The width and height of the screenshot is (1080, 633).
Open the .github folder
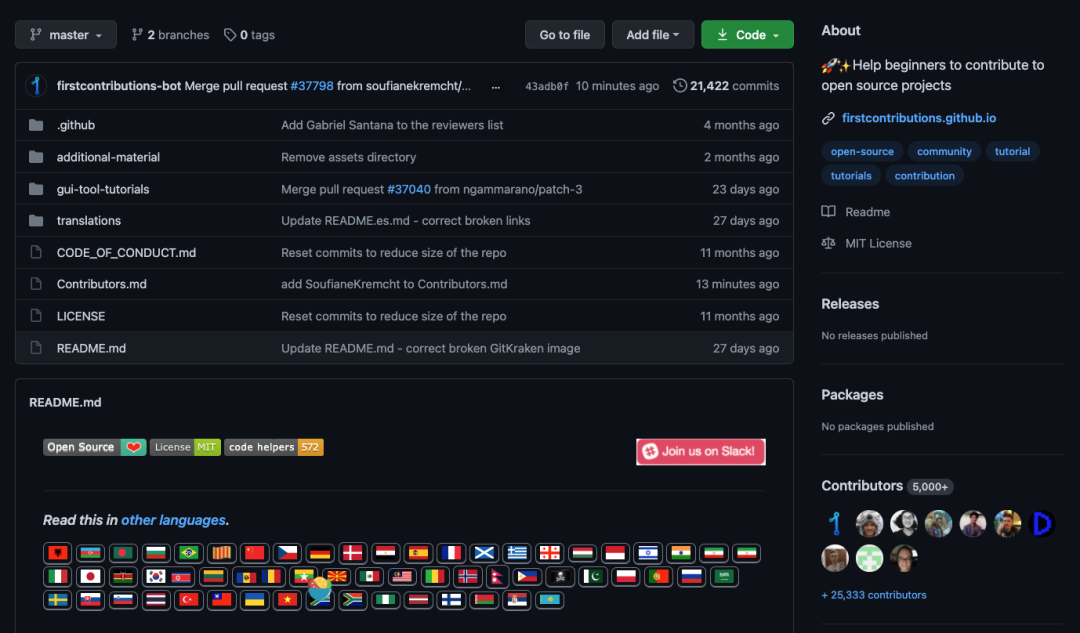coord(76,125)
